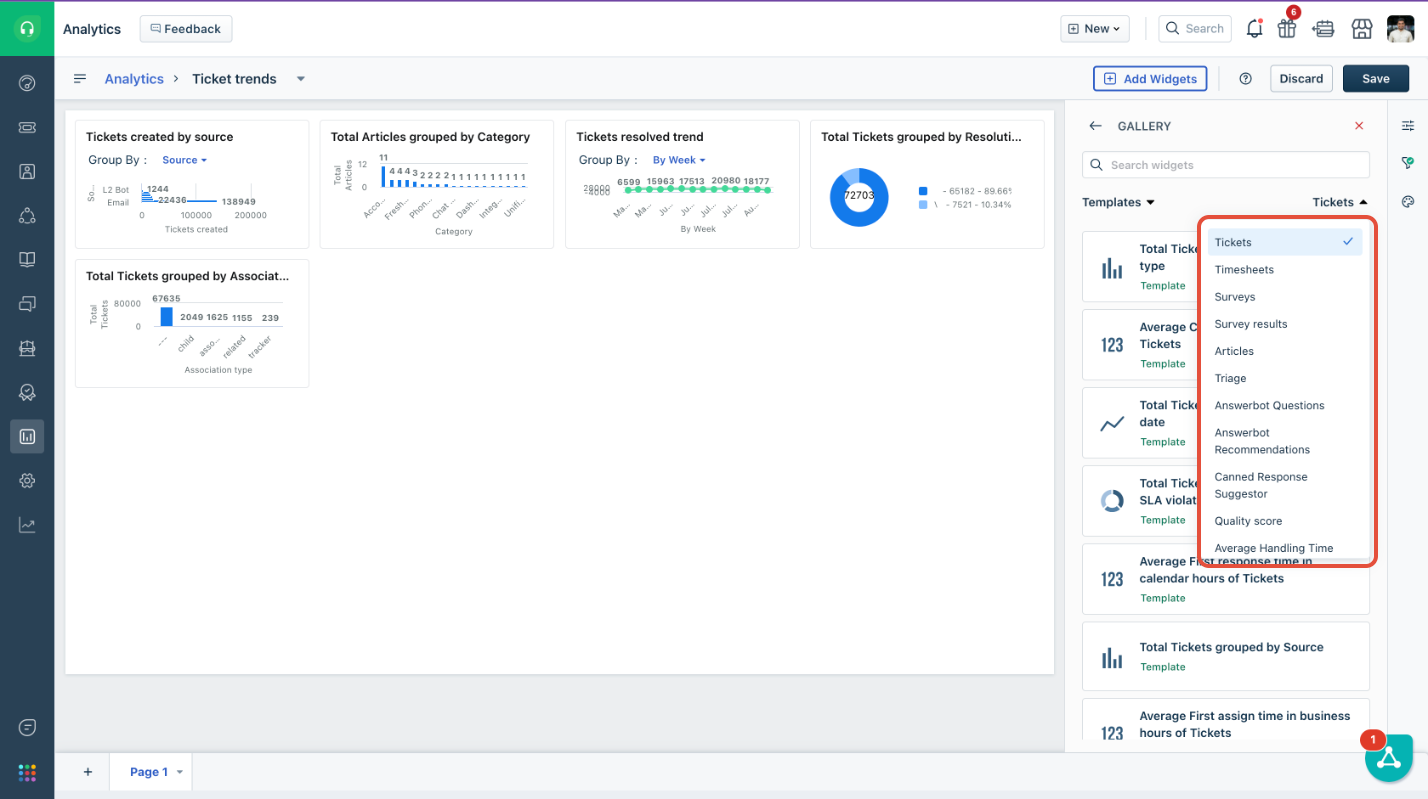Click the gift box icon in header
Screen dimensions: 1428x799
click(x=1287, y=29)
